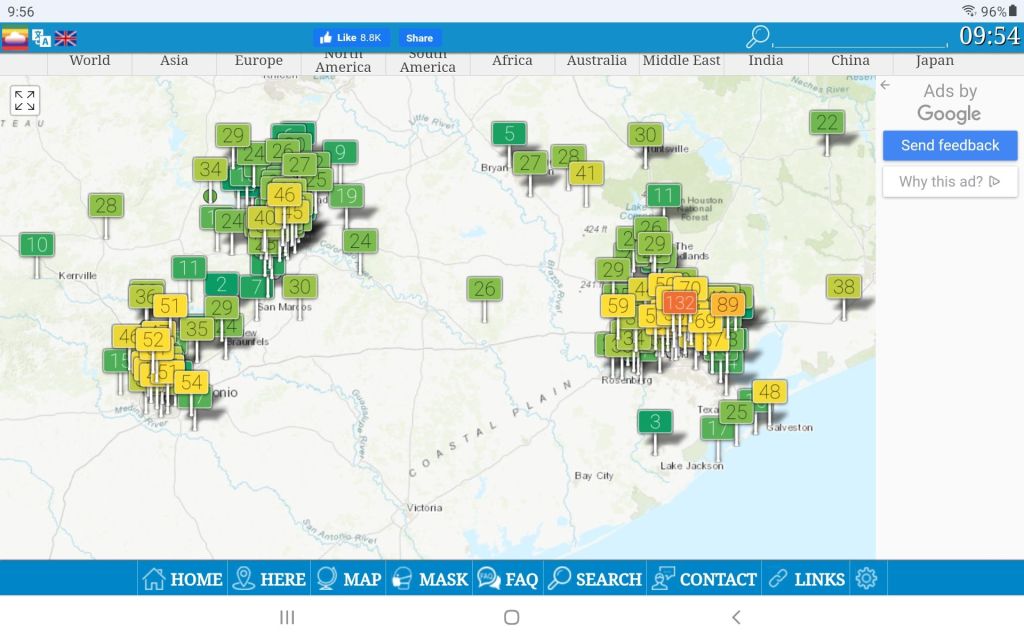Click the AQI cloud logo icon
This screenshot has height=640, width=1024.
click(15, 38)
